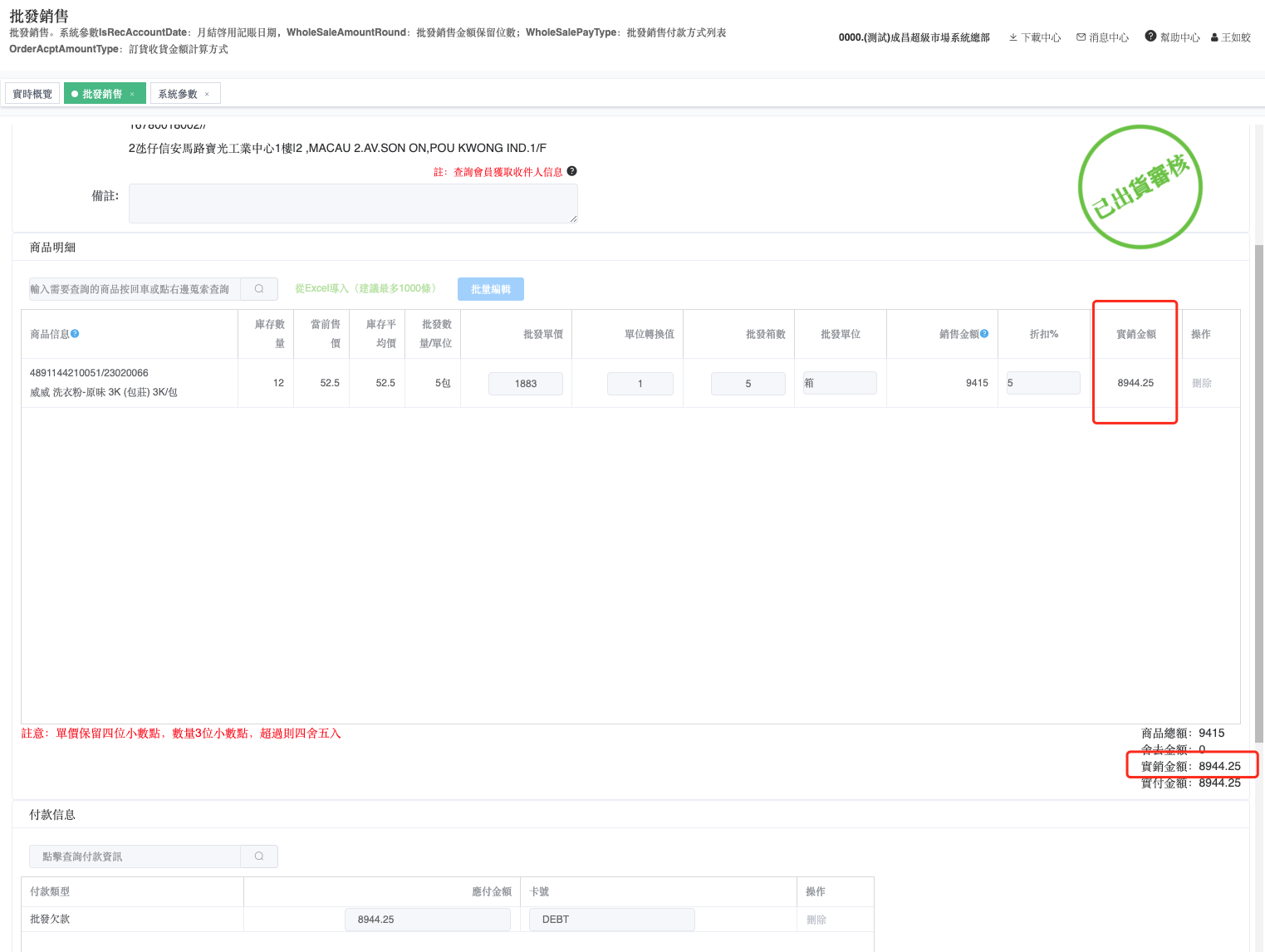Open 下載中心 download center
Screen dimensions: 1265x952
[x=1035, y=37]
